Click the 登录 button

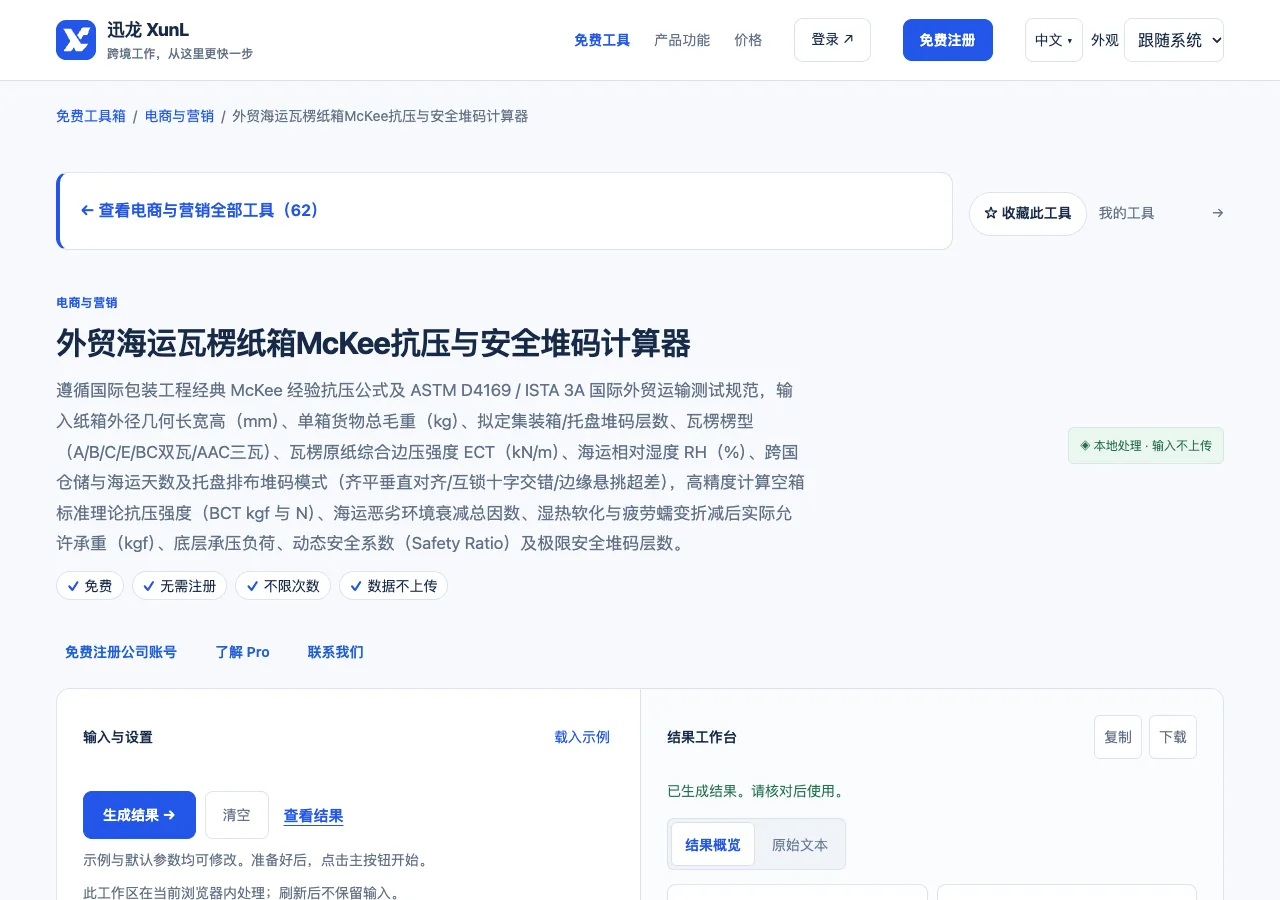coord(832,40)
